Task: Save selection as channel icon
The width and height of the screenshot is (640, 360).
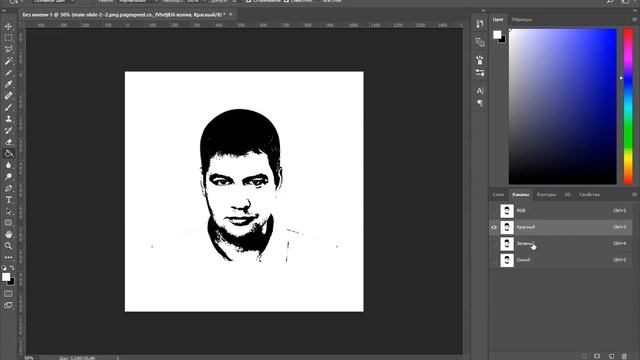Action: (x=597, y=356)
